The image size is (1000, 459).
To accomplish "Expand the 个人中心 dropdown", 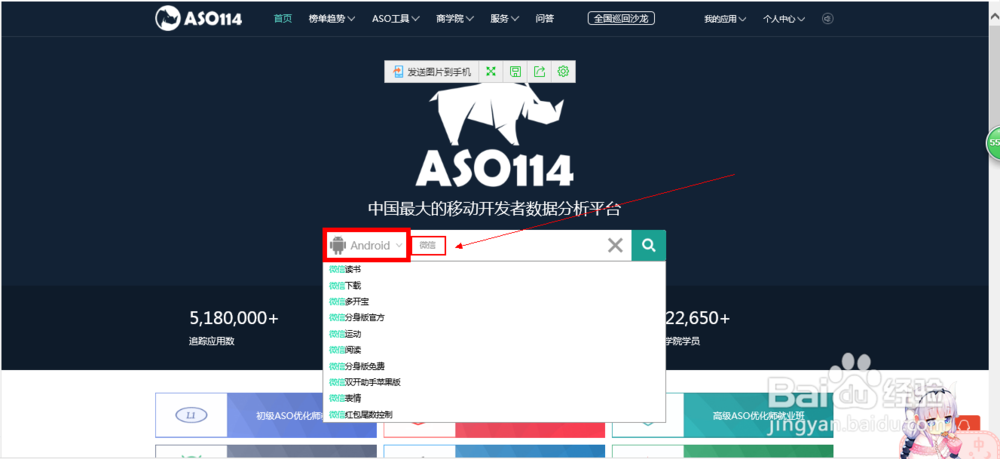I will (784, 19).
